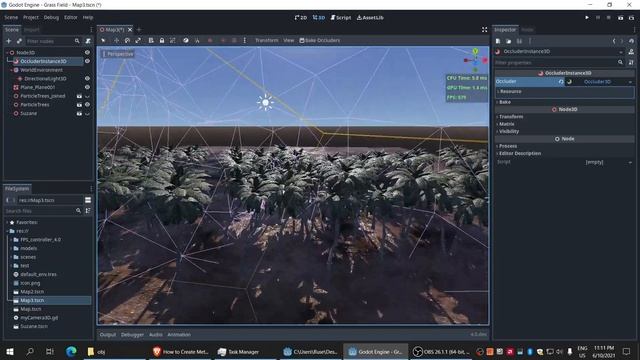Open the Occluder3D resource dropdown arrow
The image size is (640, 360).
[x=630, y=82]
